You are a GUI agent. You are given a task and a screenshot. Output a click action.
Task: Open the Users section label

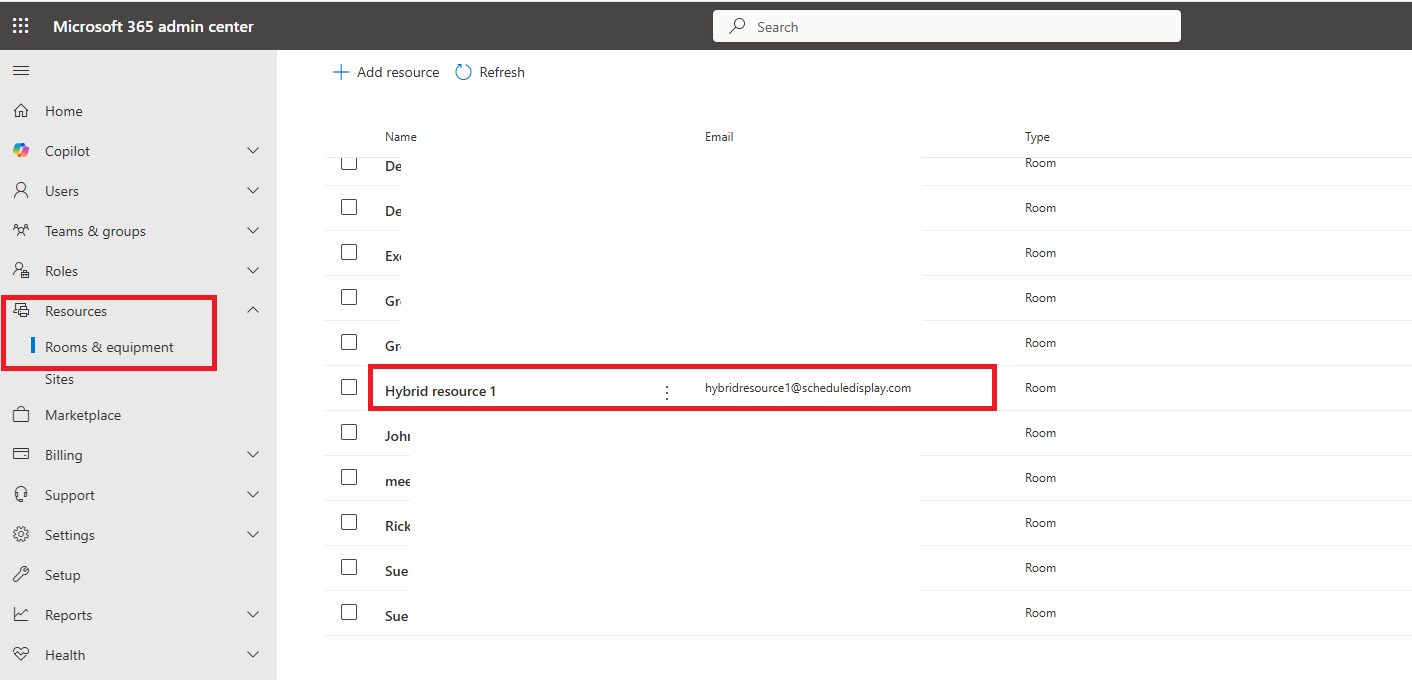pos(62,191)
